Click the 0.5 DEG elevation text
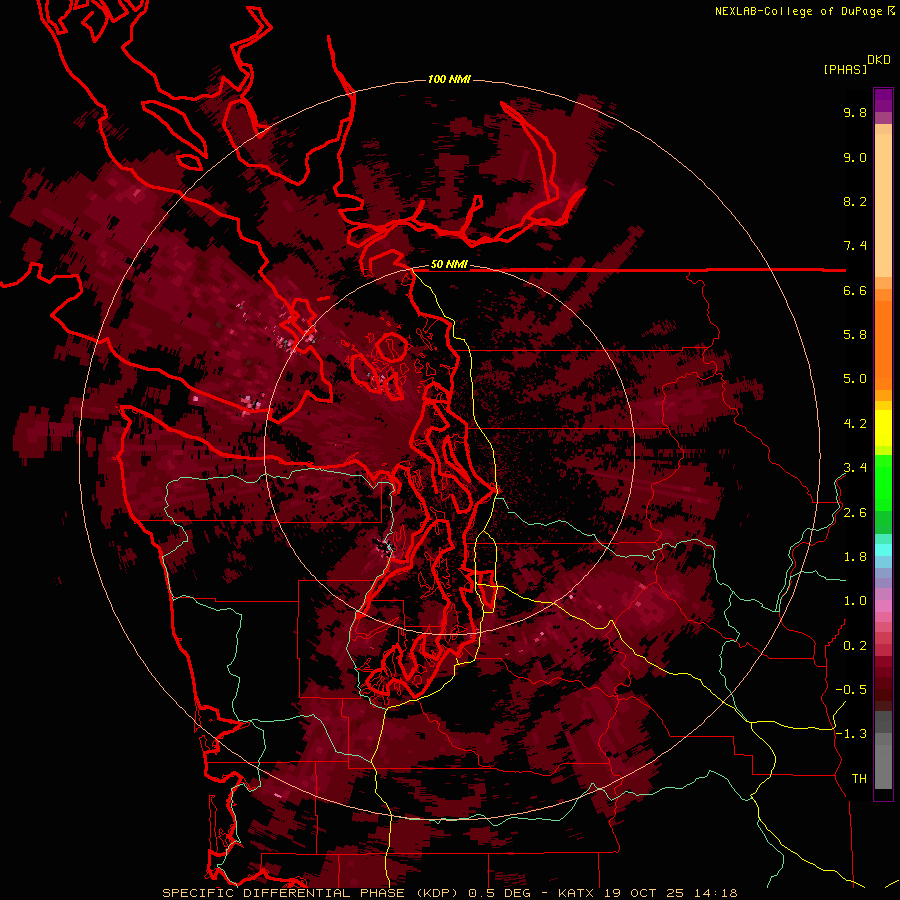Screen dimensions: 900x900 500,893
